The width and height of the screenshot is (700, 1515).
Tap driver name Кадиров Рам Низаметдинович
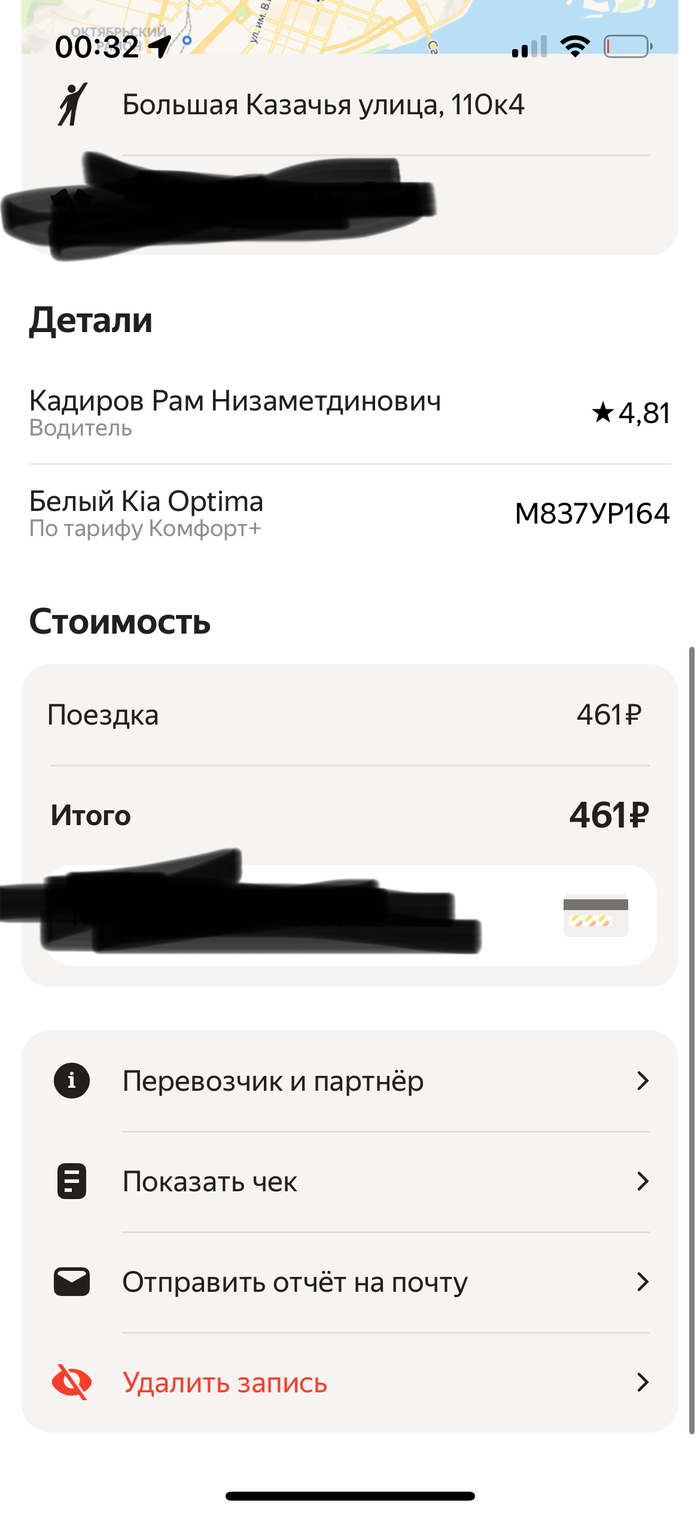coord(235,402)
